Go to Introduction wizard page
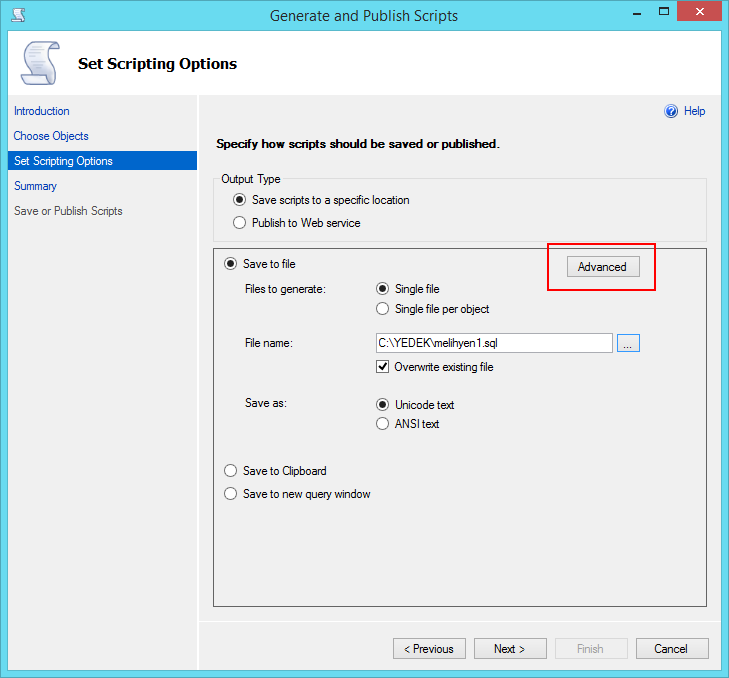The height and width of the screenshot is (678, 729). pyautogui.click(x=42, y=111)
